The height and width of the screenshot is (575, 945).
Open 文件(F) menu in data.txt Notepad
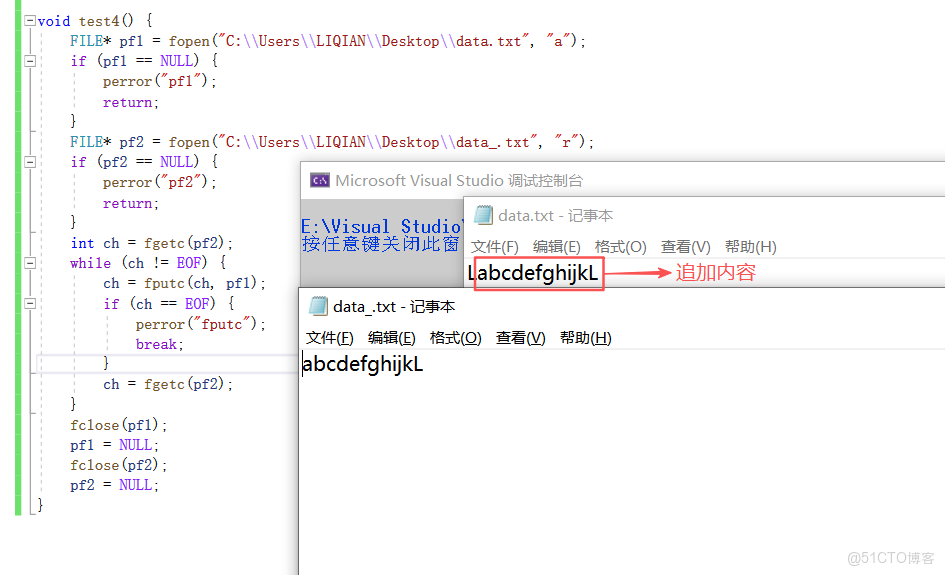pos(494,247)
